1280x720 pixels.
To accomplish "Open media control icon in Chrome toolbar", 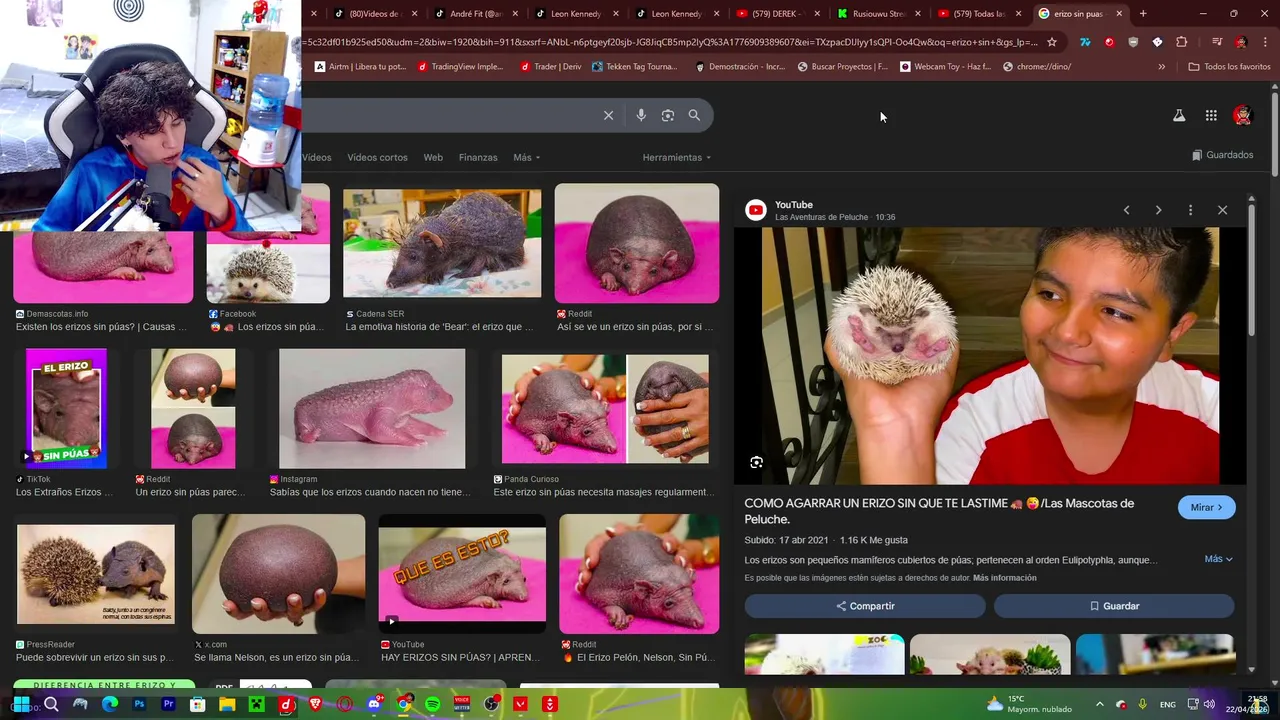I will (x=1216, y=42).
